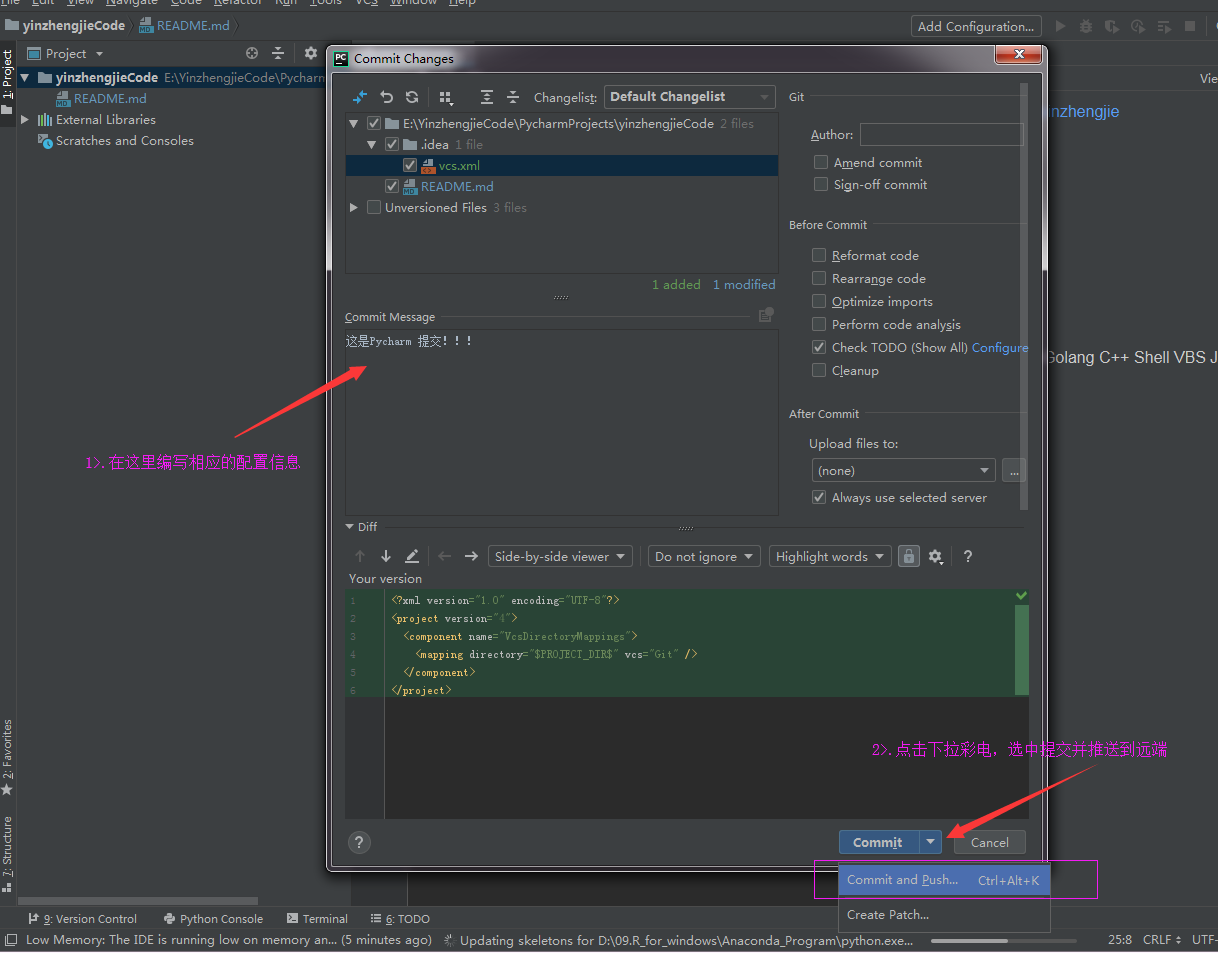Choose Create Patch from the menu

(888, 914)
